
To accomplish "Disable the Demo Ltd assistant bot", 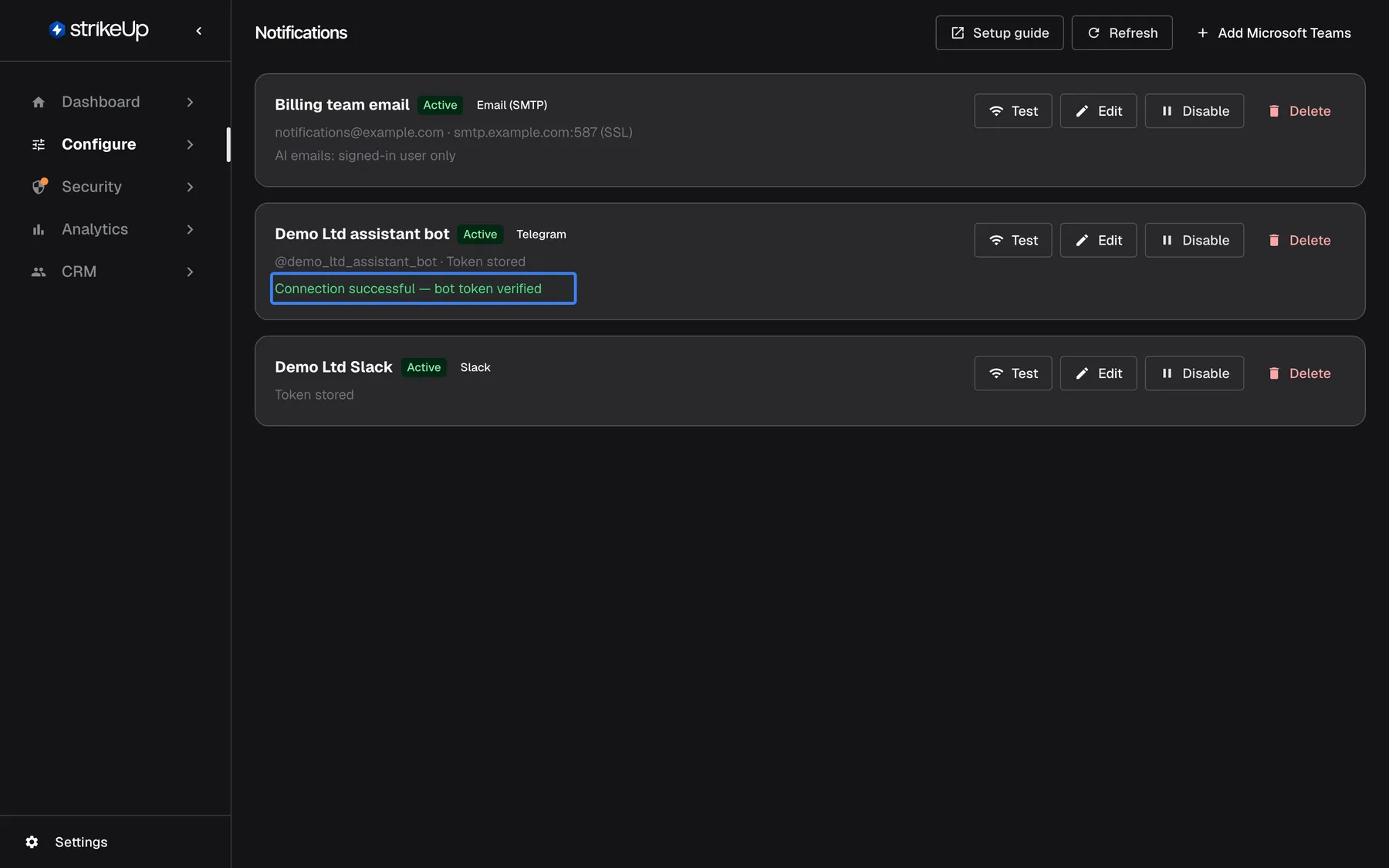I will point(1195,240).
